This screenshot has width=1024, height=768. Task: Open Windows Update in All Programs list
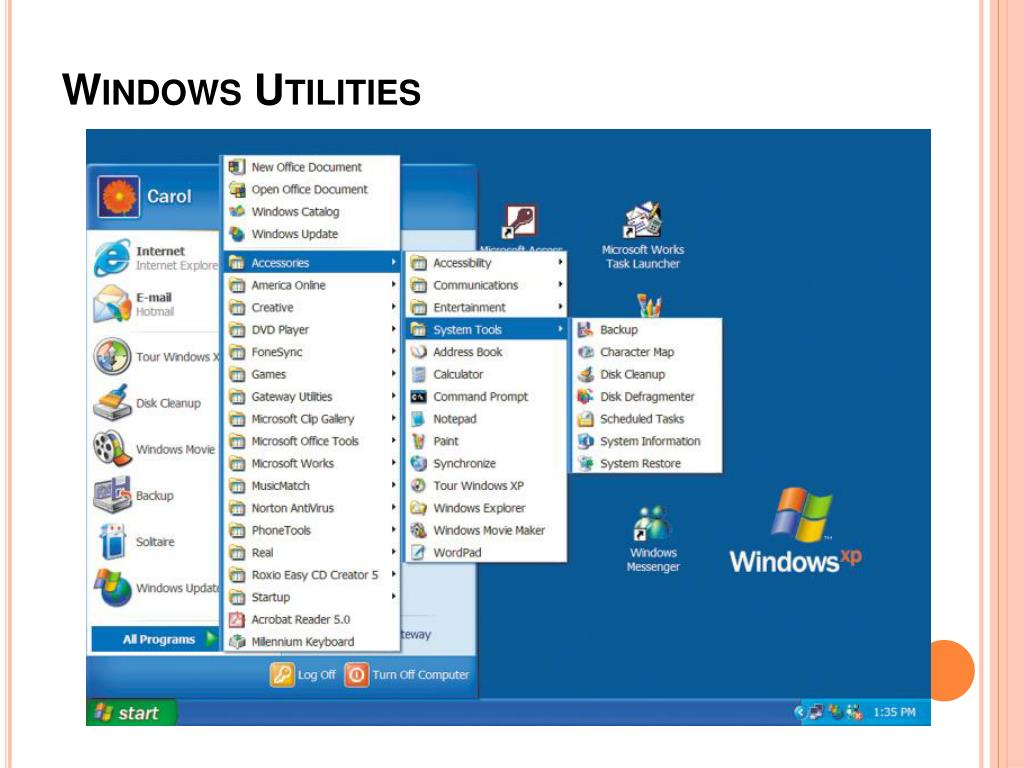click(x=312, y=234)
